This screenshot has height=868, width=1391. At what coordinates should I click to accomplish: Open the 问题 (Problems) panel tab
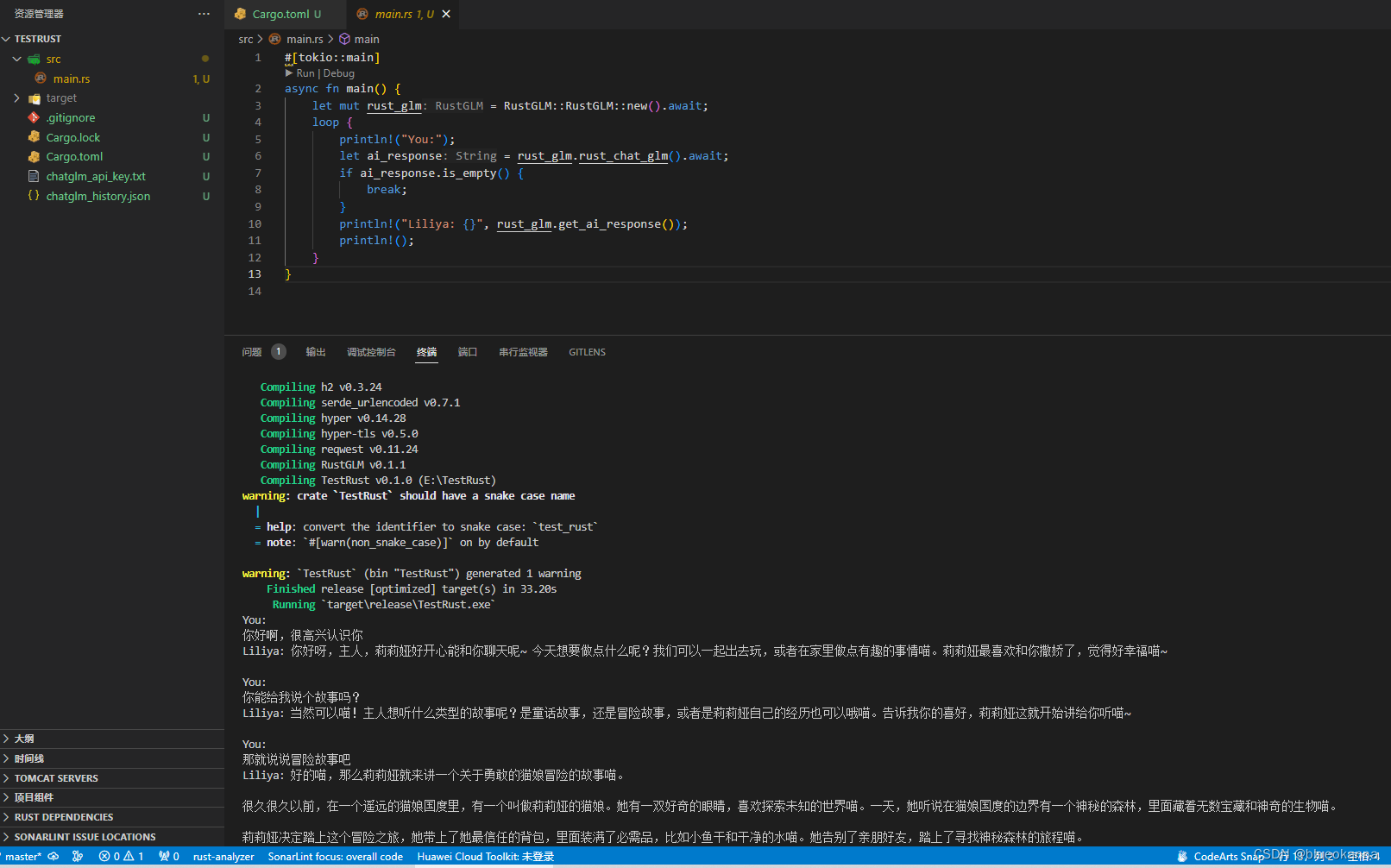coord(252,352)
